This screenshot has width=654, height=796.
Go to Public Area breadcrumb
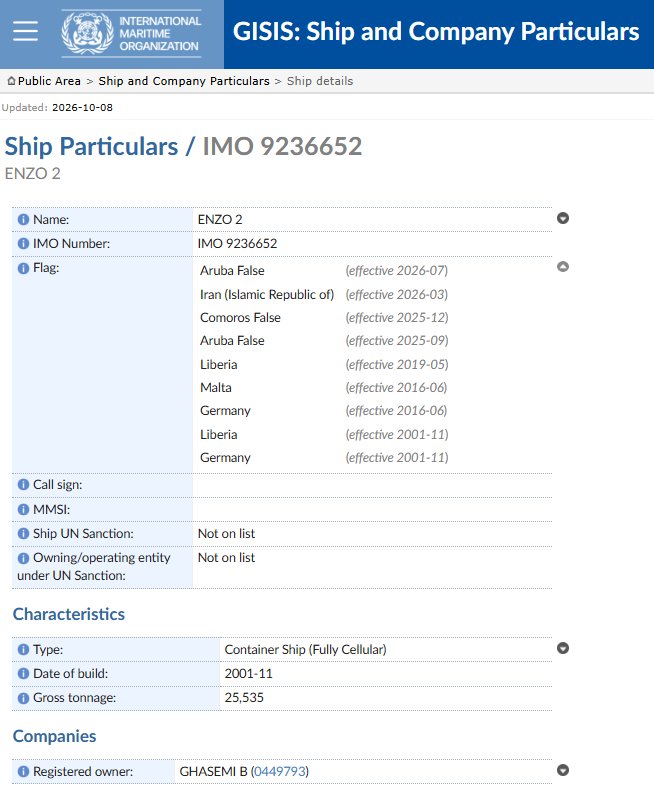tap(44, 81)
